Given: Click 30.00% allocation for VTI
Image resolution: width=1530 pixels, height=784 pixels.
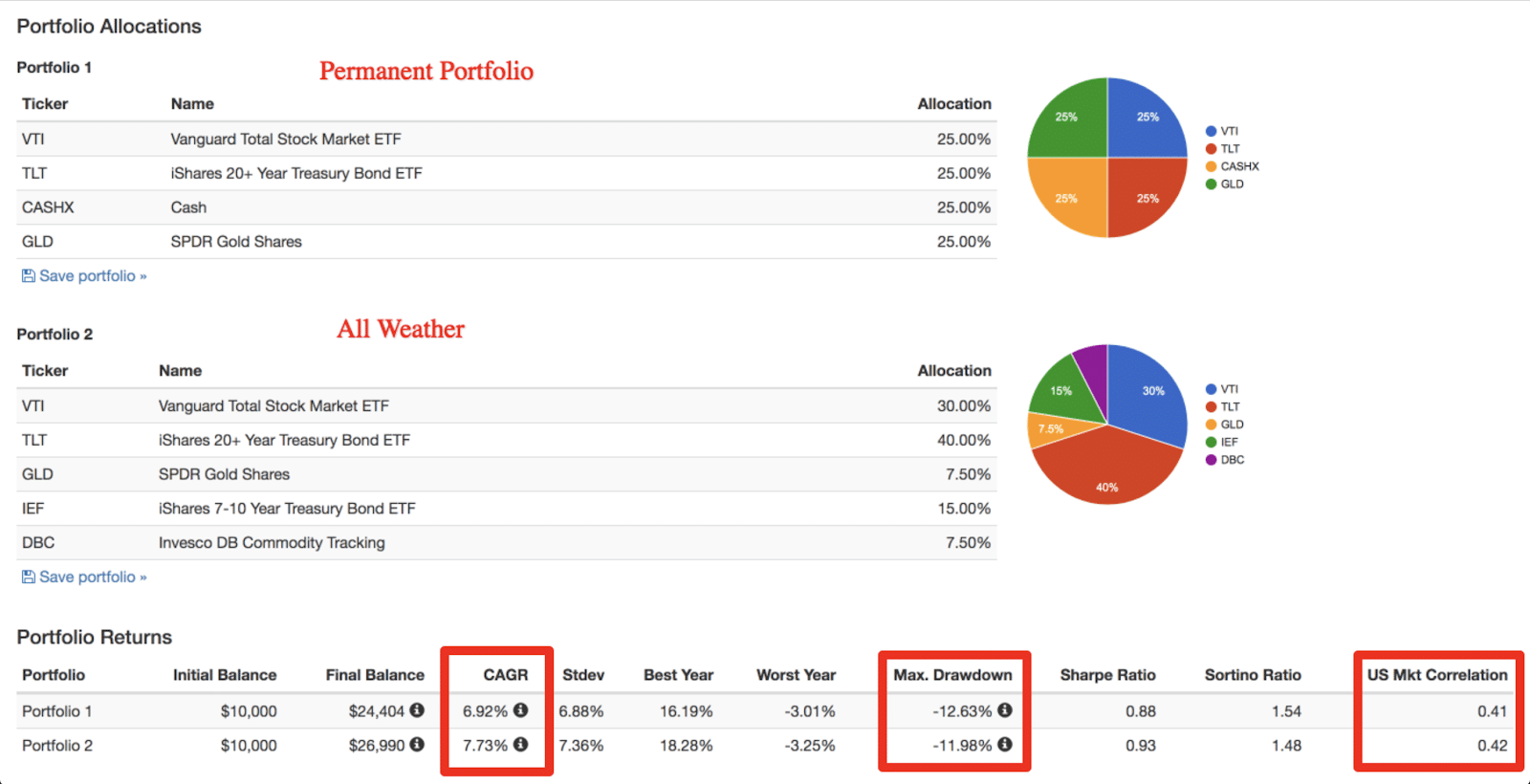Looking at the screenshot, I should click(964, 406).
